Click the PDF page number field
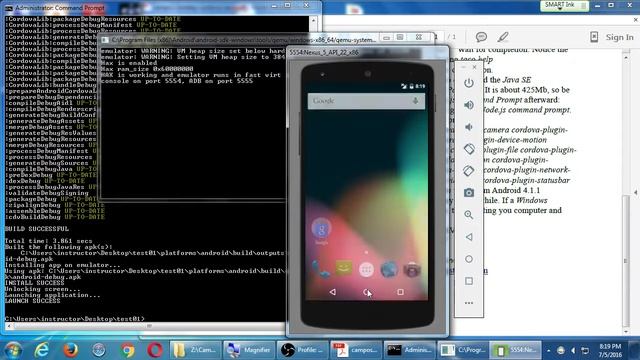The height and width of the screenshot is (360, 640). 436,37
